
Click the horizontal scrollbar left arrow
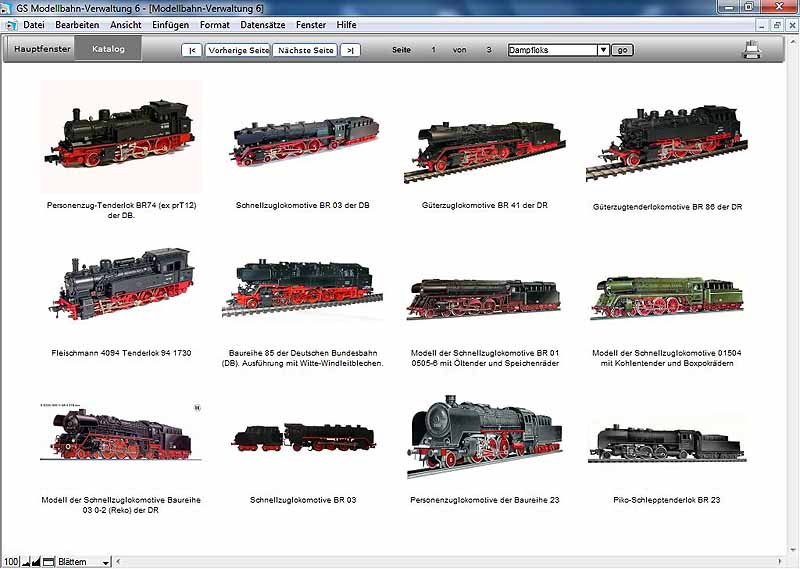[x=118, y=562]
